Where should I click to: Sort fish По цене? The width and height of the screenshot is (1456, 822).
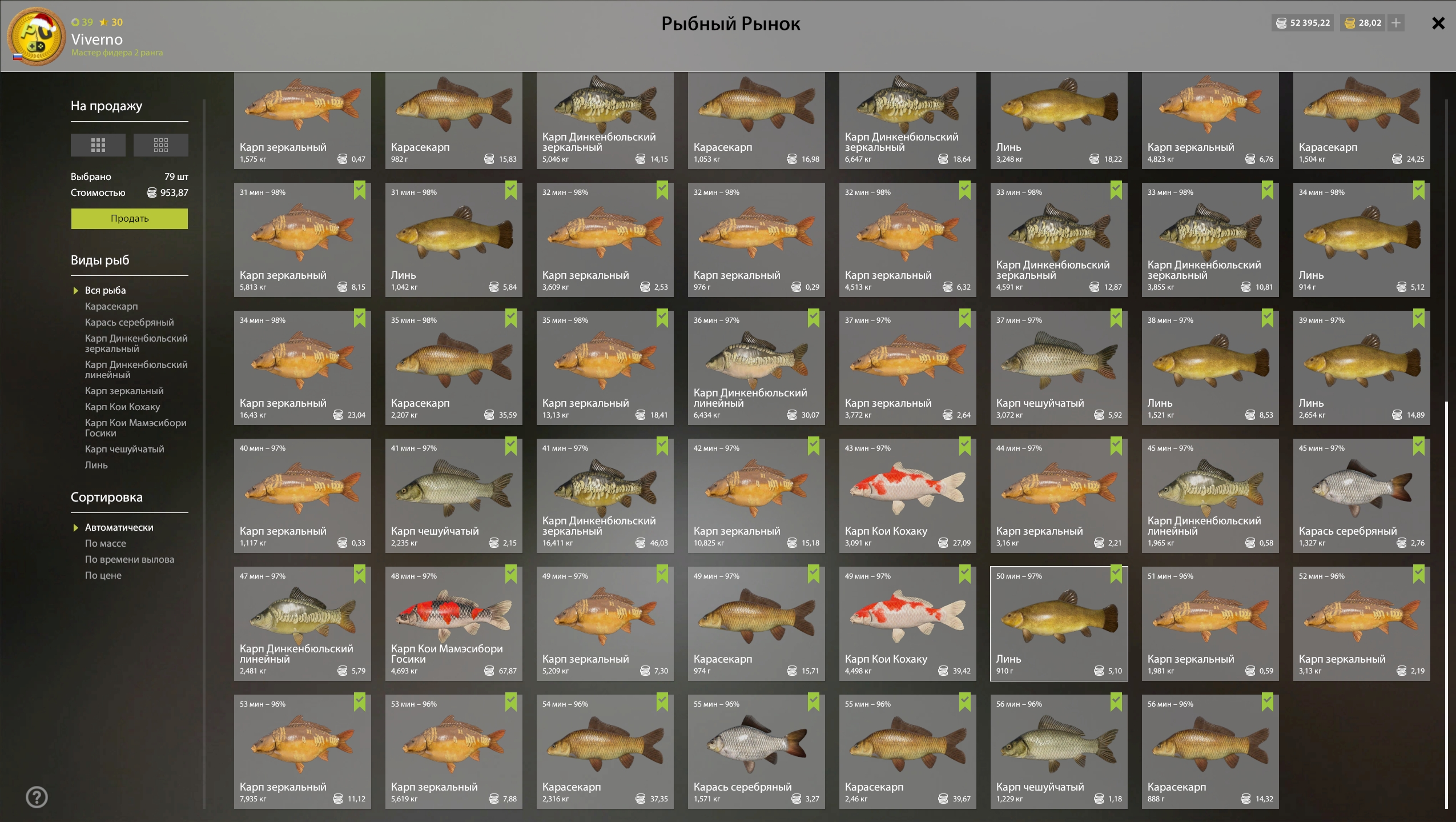(x=103, y=575)
